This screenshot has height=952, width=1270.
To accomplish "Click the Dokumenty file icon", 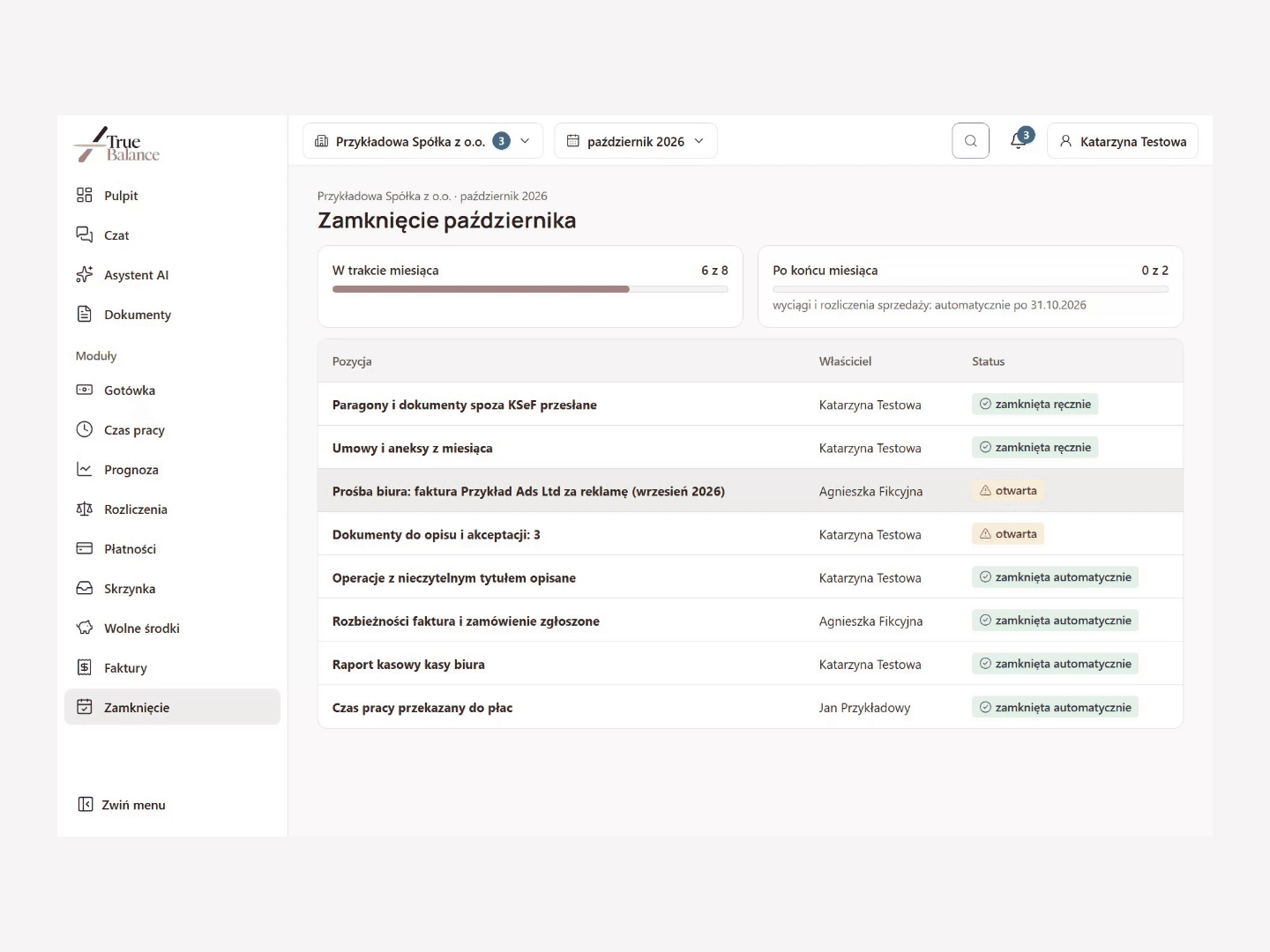I will click(x=85, y=314).
